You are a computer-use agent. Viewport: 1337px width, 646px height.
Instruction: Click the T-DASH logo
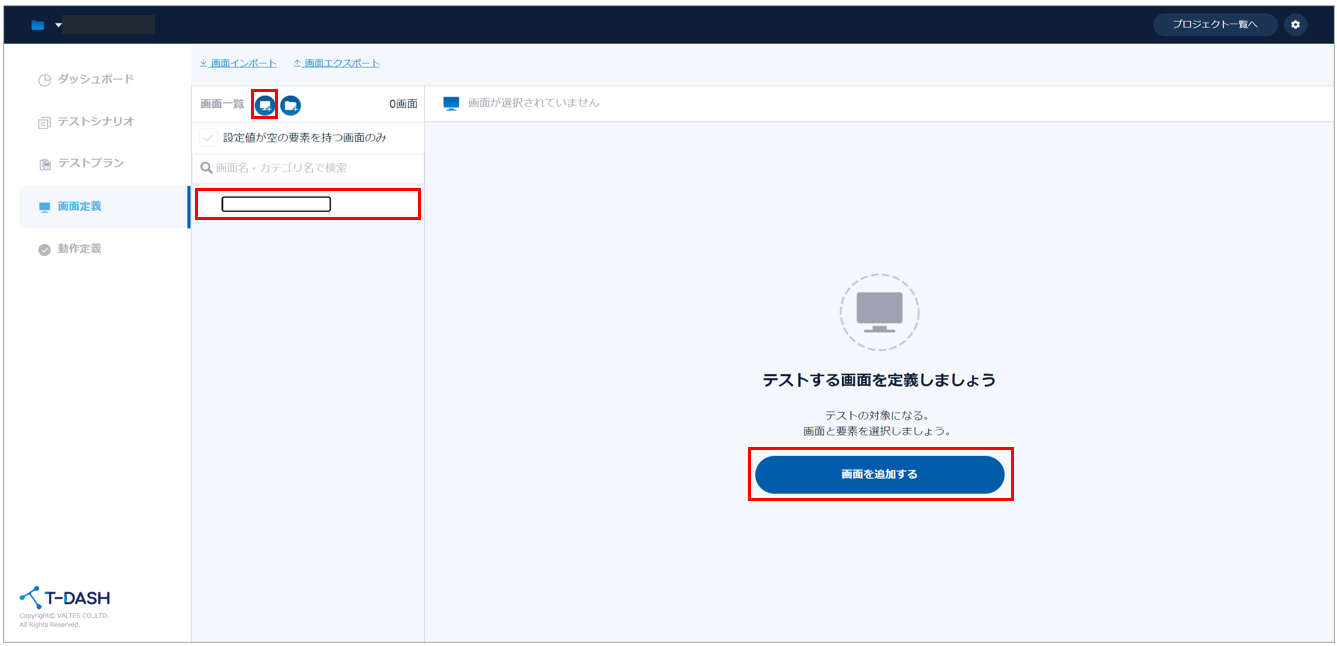click(x=65, y=598)
